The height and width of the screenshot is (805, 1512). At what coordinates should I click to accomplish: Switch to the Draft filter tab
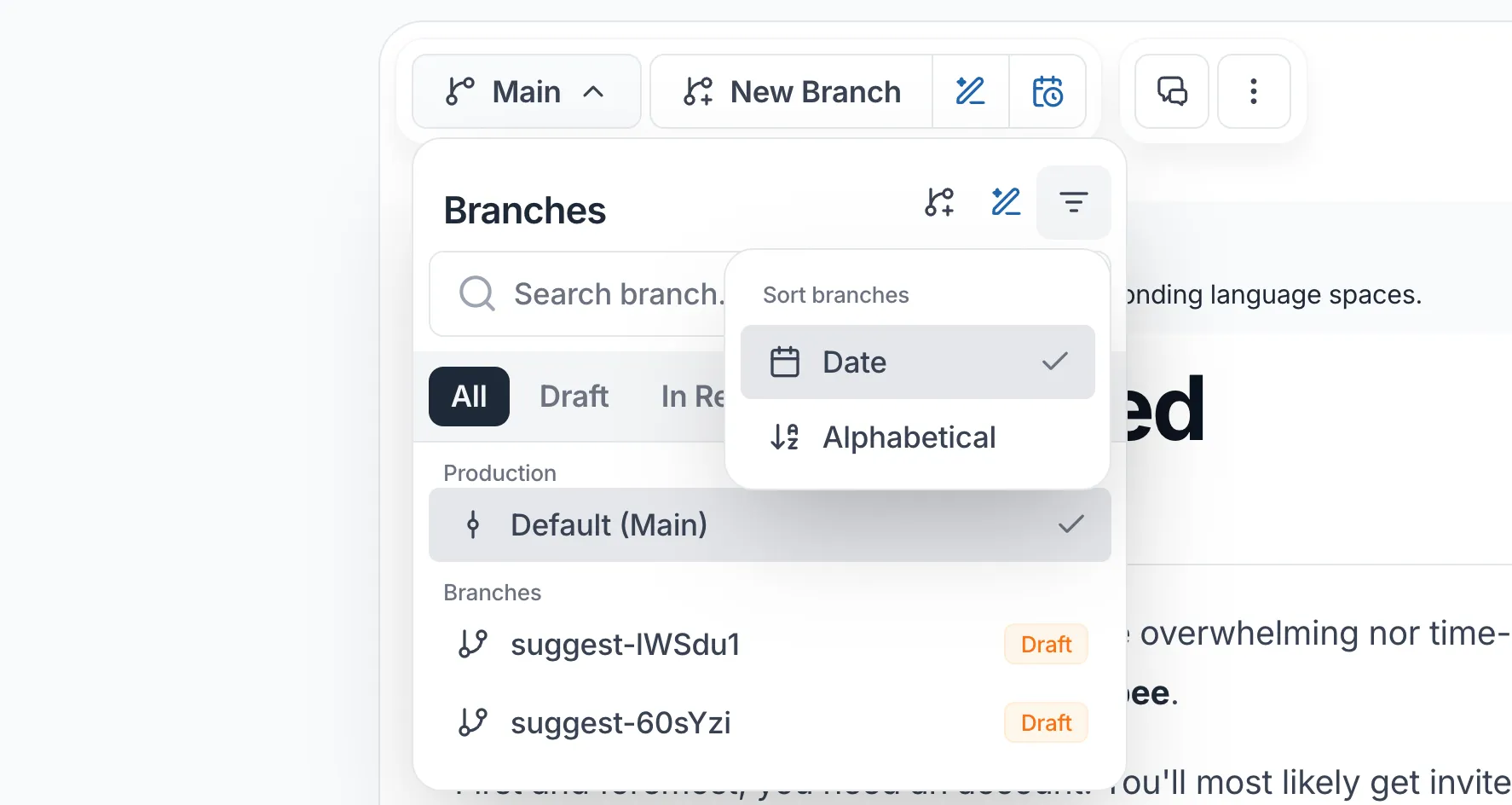coord(574,397)
